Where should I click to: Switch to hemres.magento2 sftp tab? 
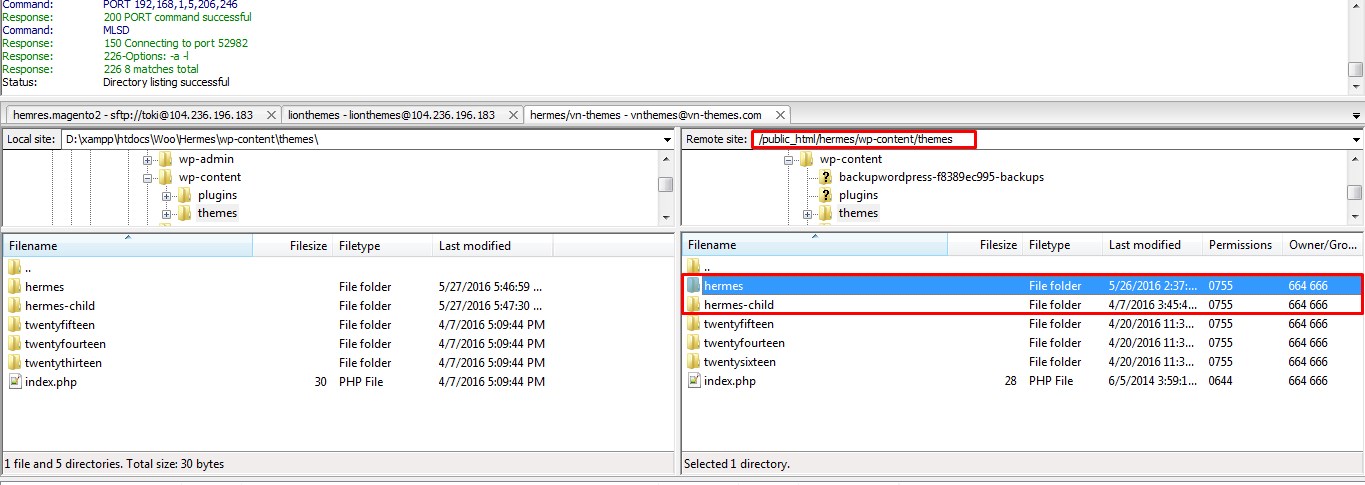pyautogui.click(x=141, y=115)
